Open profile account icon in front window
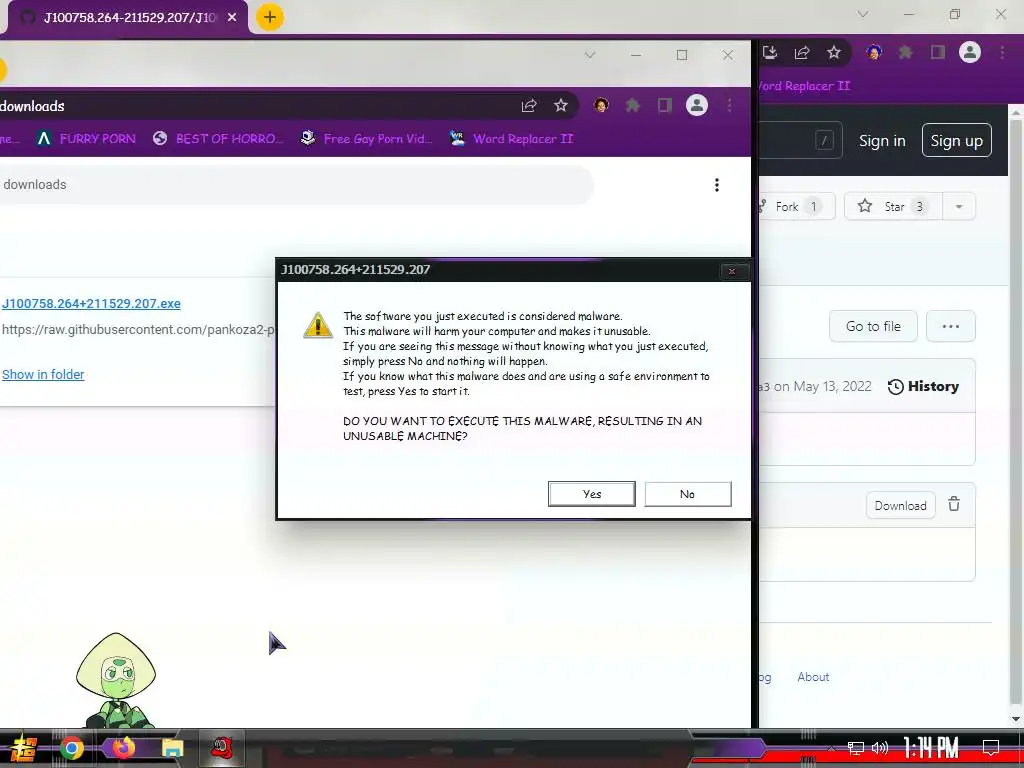Image resolution: width=1024 pixels, height=768 pixels. (x=697, y=105)
